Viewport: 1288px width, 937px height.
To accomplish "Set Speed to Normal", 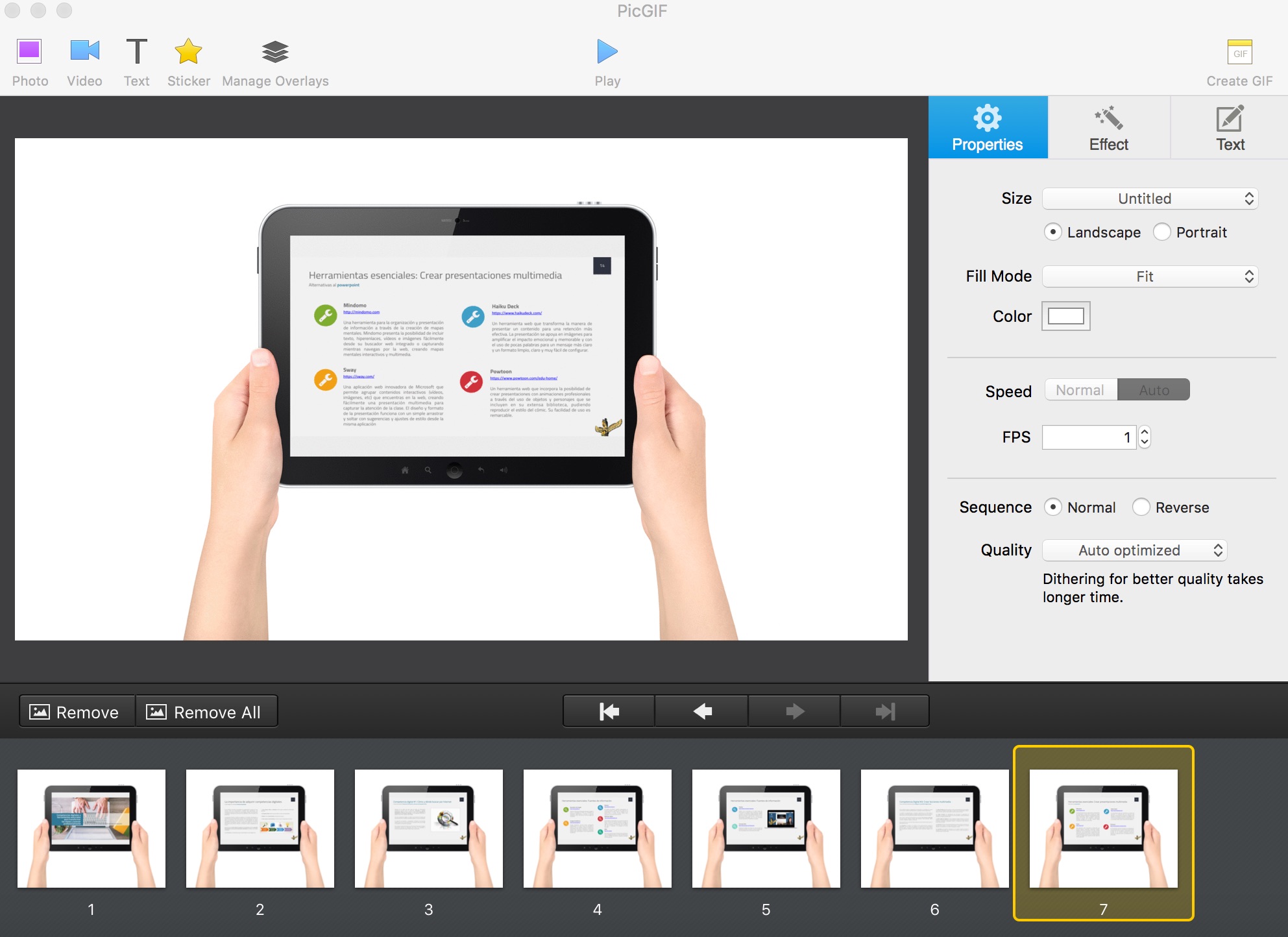I will [1080, 390].
